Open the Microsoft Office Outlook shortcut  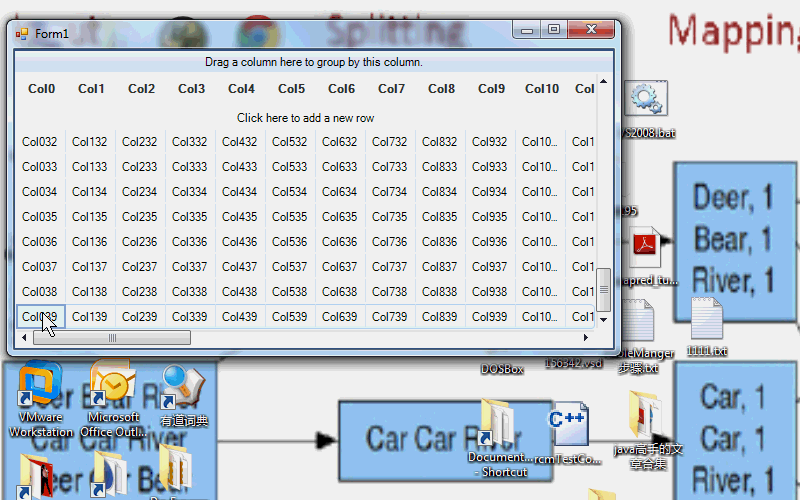pyautogui.click(x=113, y=399)
